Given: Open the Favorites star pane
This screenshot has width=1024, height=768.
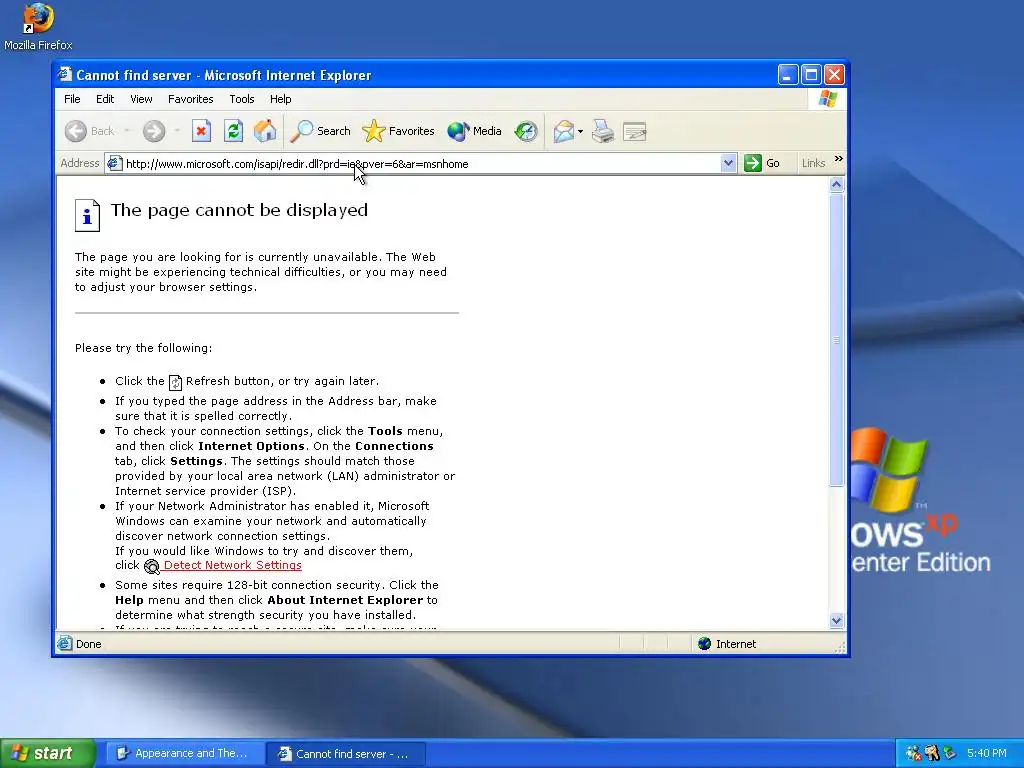Looking at the screenshot, I should point(398,131).
